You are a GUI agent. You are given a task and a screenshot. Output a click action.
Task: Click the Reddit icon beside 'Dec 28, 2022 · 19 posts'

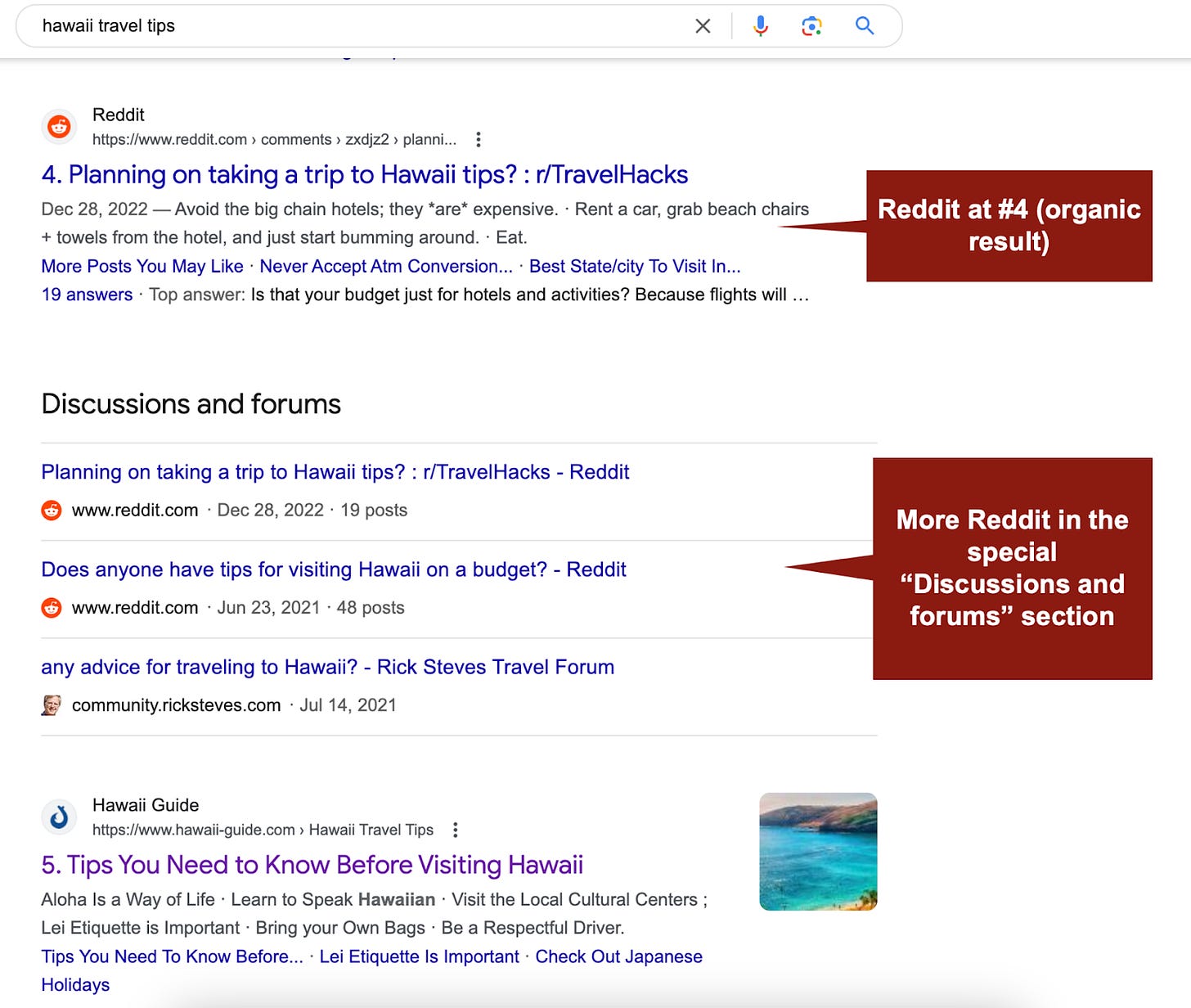coord(52,510)
